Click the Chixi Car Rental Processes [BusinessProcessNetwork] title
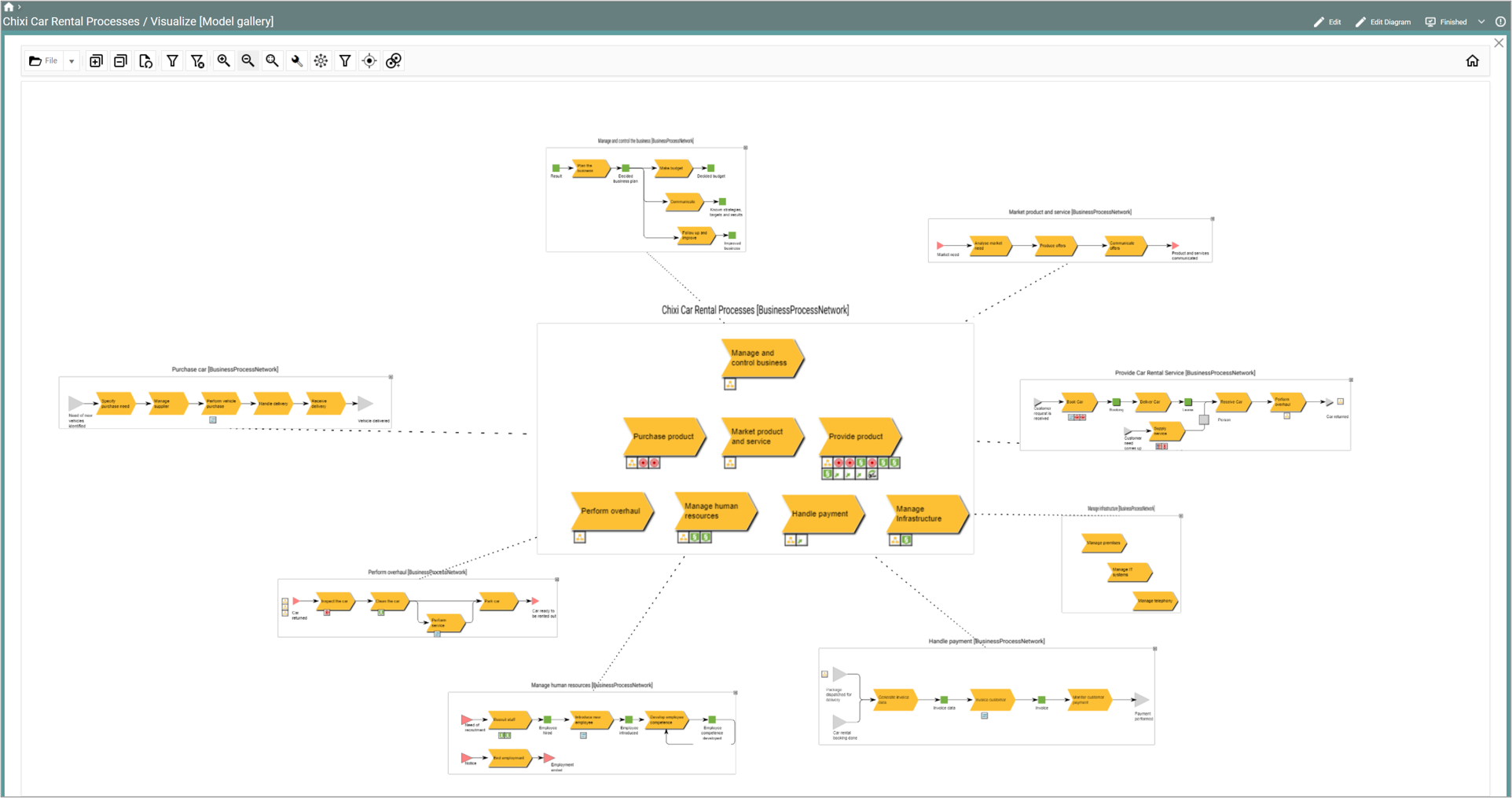1512x798 pixels. (755, 310)
